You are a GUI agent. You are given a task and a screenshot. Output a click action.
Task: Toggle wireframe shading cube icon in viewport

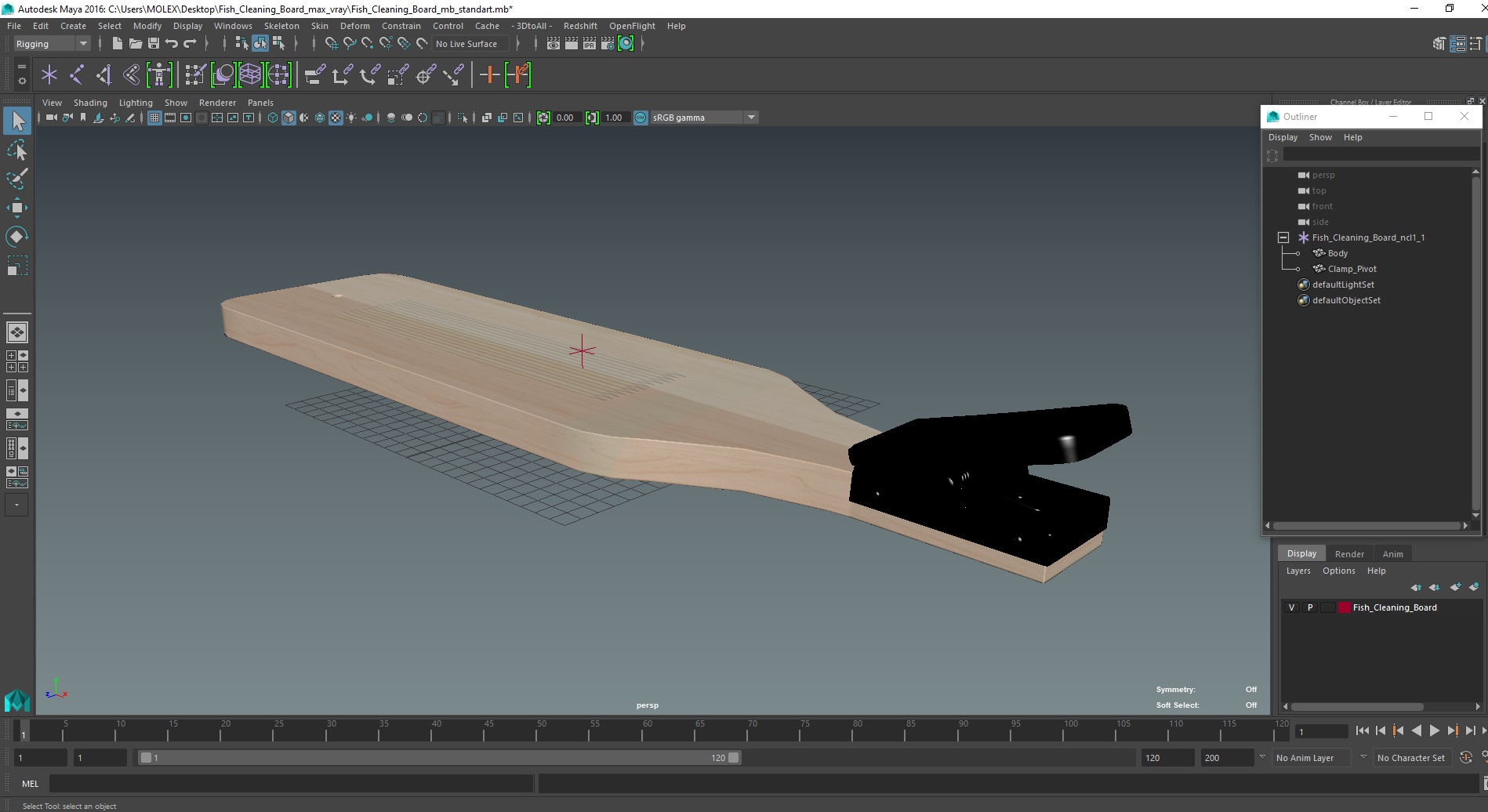tap(273, 118)
